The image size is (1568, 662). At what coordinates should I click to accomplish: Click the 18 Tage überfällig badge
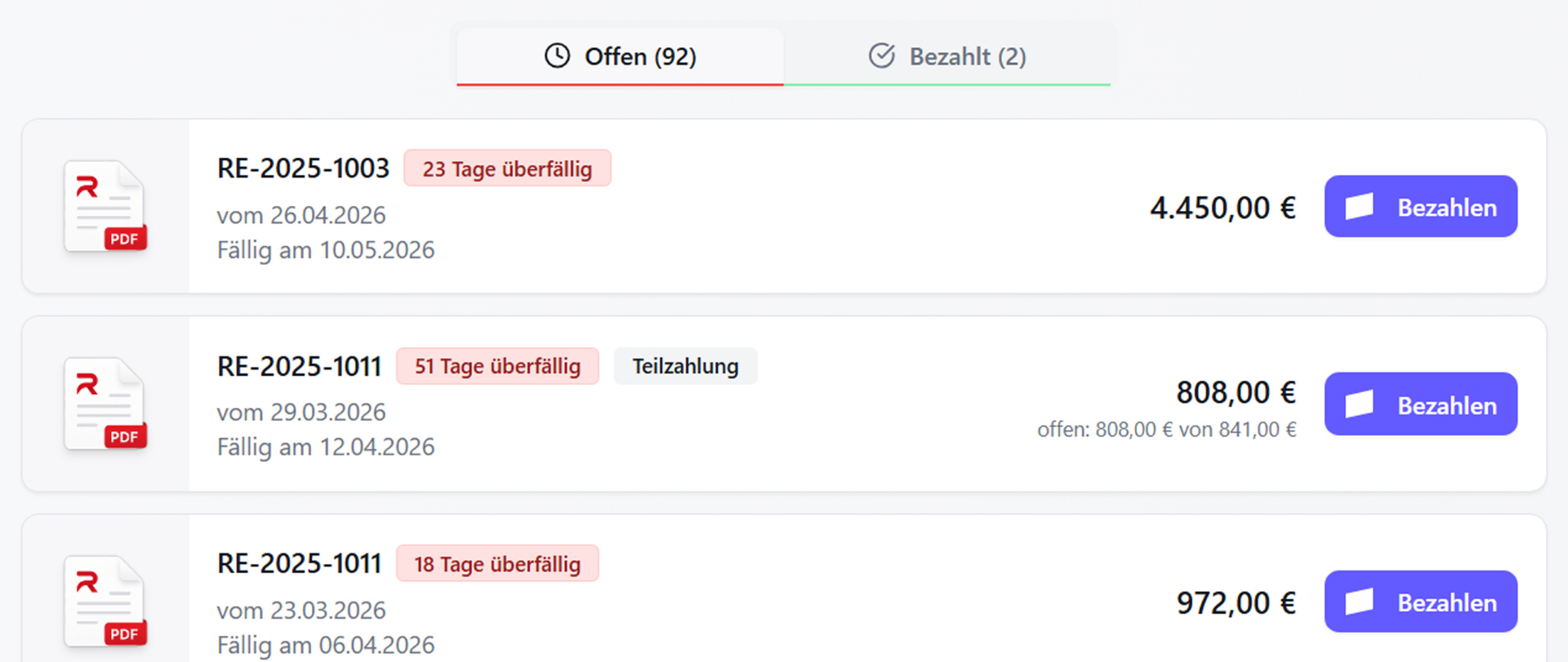click(x=497, y=564)
